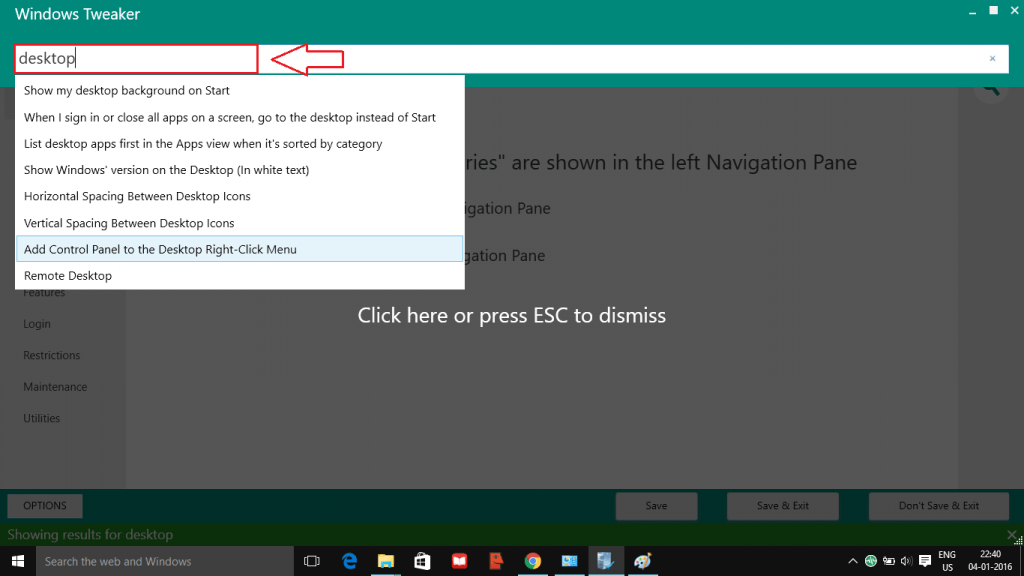This screenshot has width=1024, height=576.
Task: Launch Google Chrome from the taskbar
Action: coord(533,561)
